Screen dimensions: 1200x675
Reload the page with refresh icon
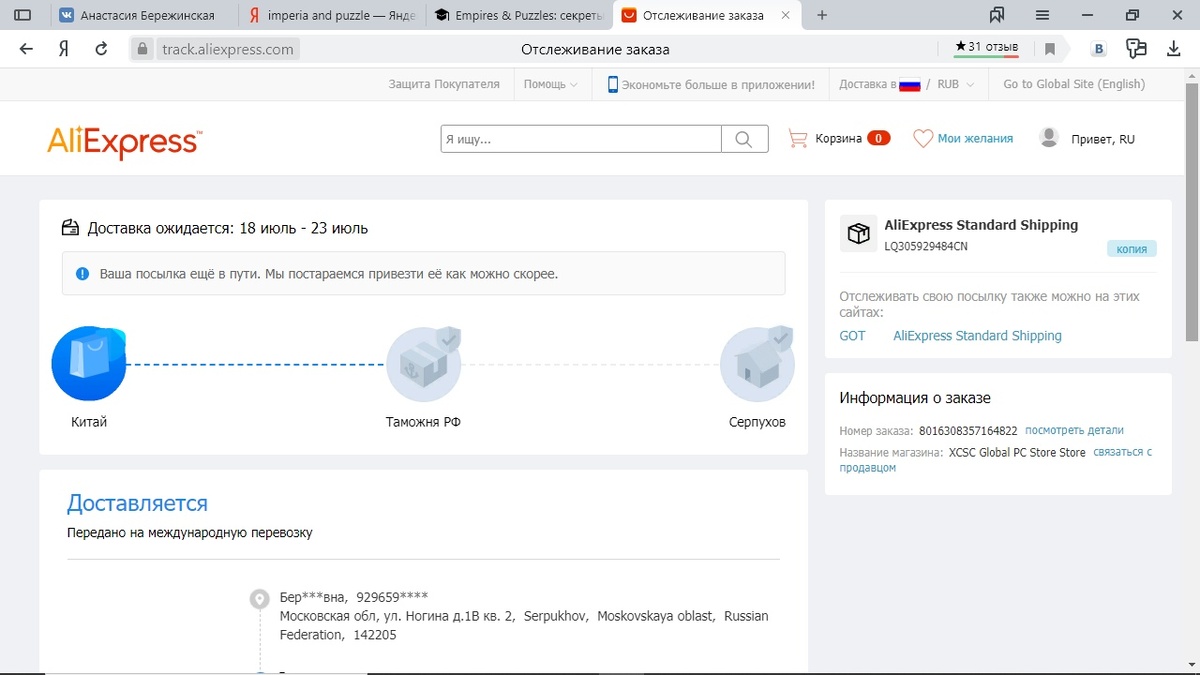pyautogui.click(x=101, y=49)
